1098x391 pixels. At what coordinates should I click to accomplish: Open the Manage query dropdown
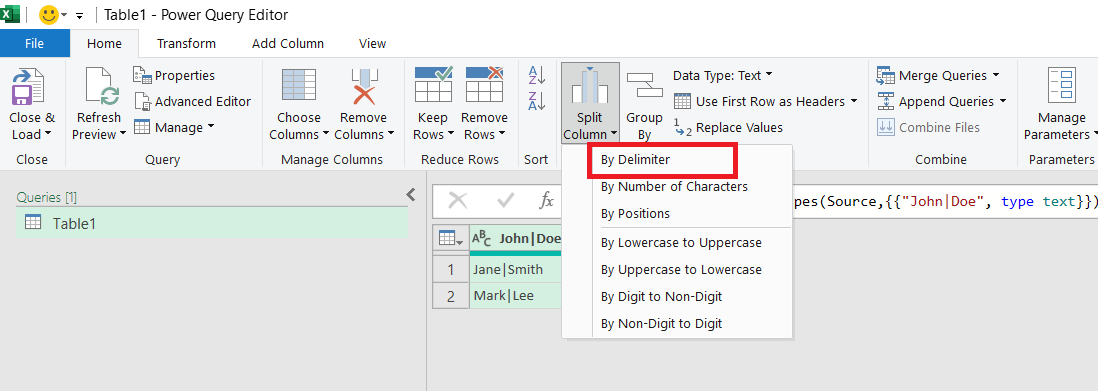(x=174, y=128)
